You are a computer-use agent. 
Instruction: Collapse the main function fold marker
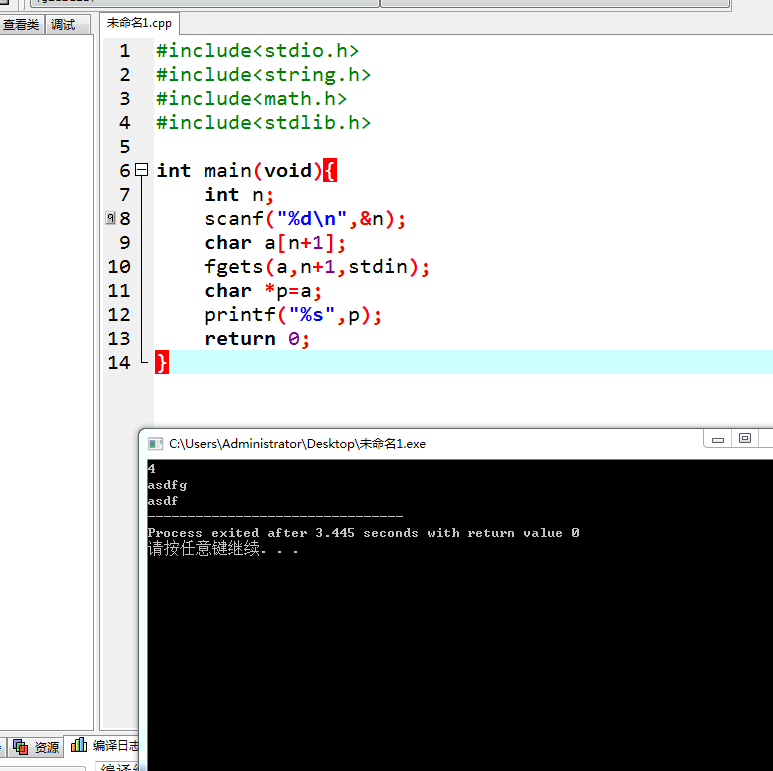tap(141, 170)
